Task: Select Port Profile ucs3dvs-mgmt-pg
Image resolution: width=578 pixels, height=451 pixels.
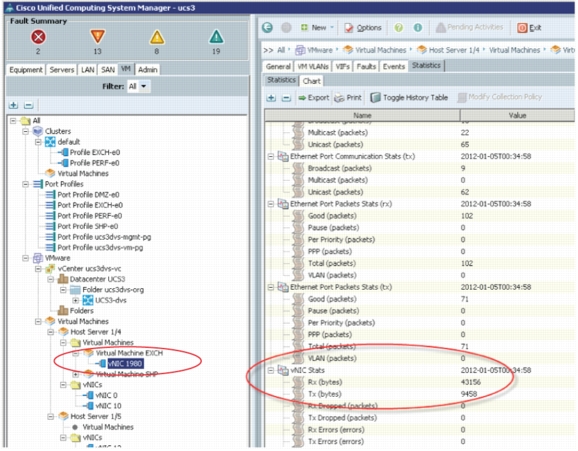Action: [104, 237]
